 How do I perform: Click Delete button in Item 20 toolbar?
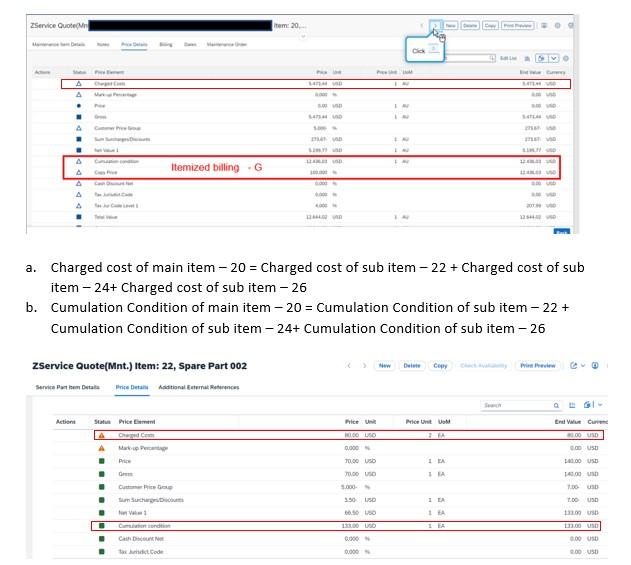470,25
